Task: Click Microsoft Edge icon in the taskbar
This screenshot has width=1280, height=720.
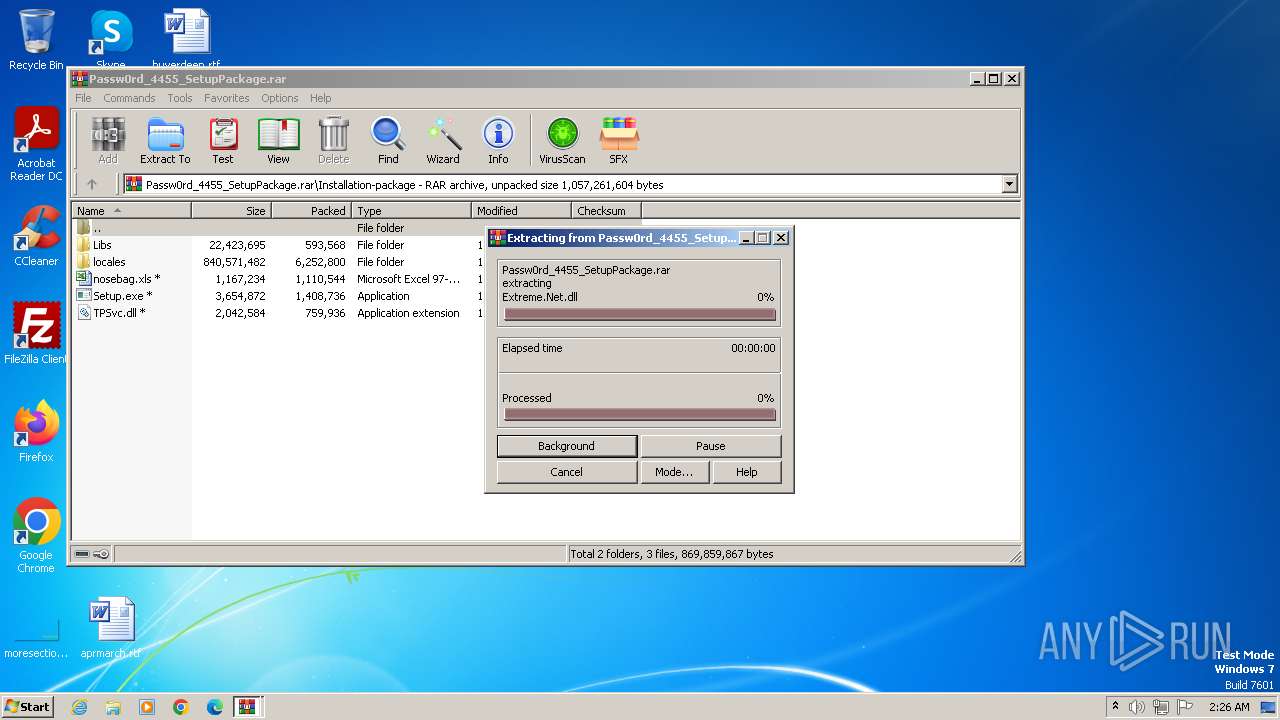Action: (x=215, y=707)
